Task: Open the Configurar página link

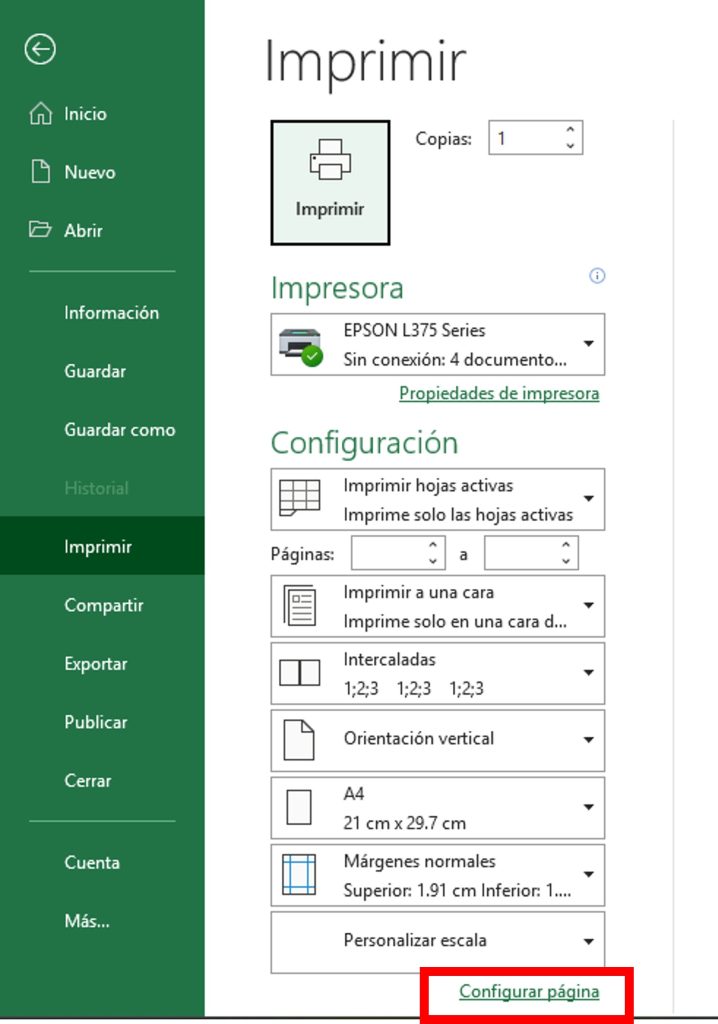Action: [x=529, y=992]
